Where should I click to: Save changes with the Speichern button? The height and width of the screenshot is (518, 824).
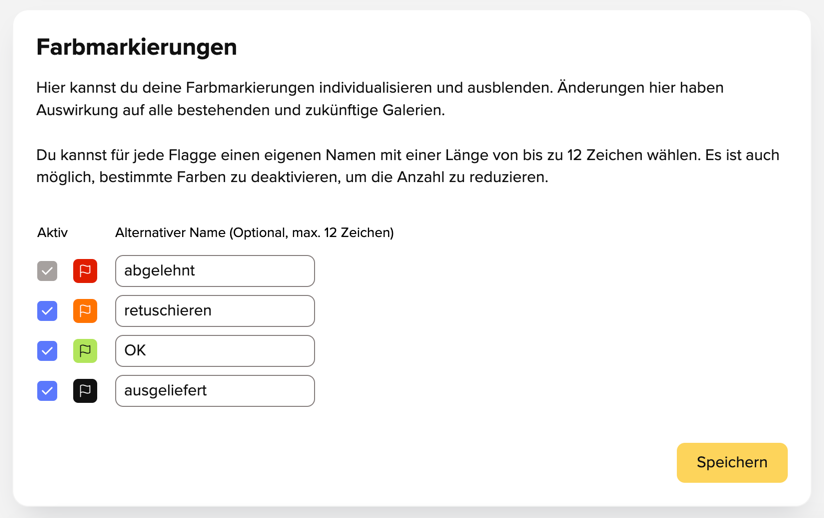coord(732,463)
